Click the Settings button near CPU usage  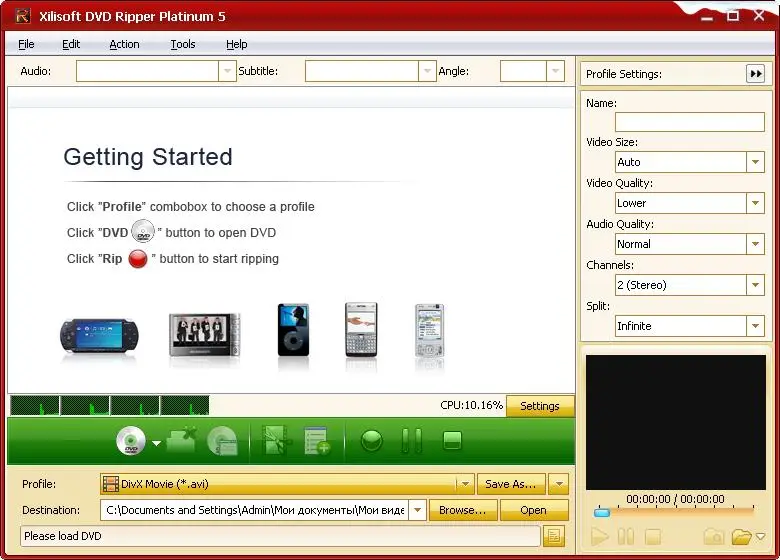[540, 406]
